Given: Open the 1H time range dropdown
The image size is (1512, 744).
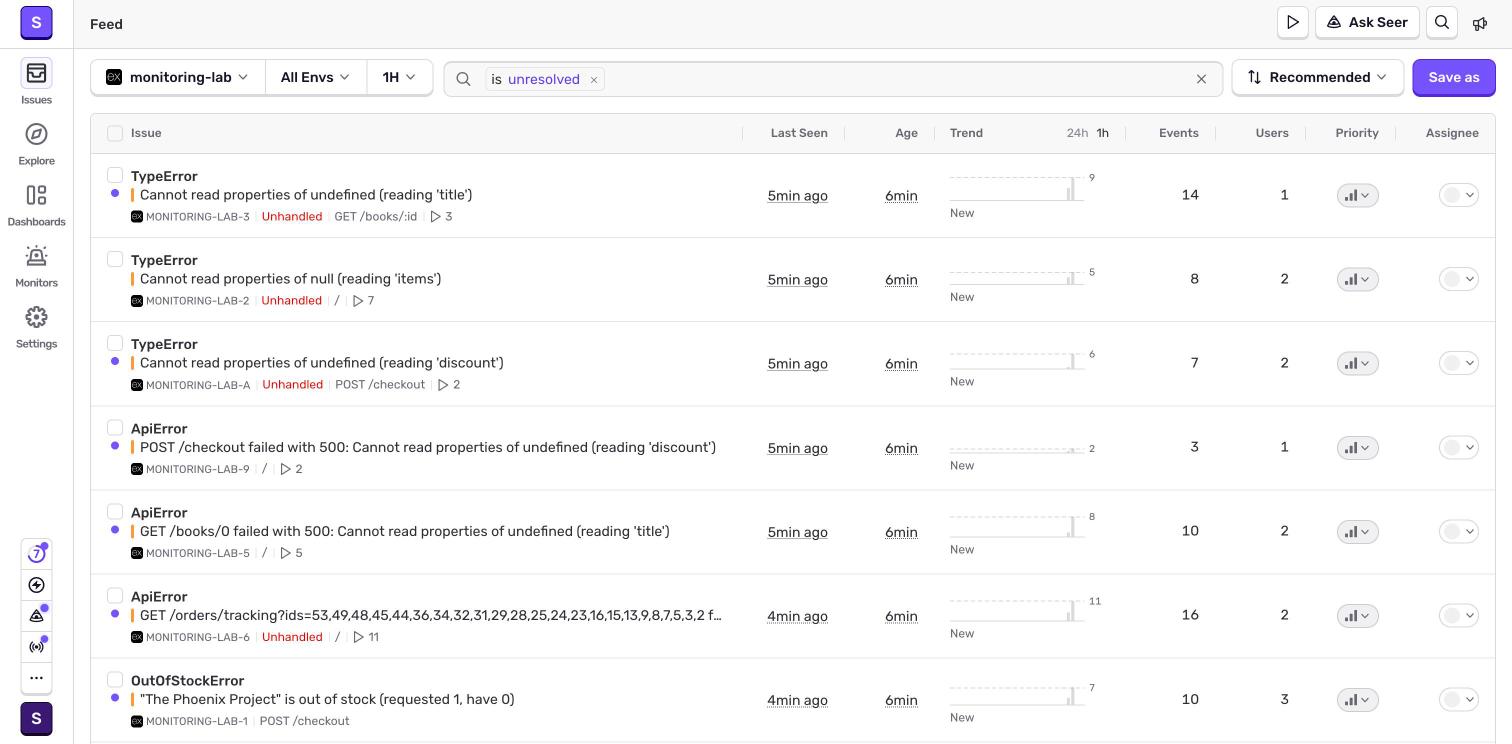Looking at the screenshot, I should pyautogui.click(x=399, y=77).
